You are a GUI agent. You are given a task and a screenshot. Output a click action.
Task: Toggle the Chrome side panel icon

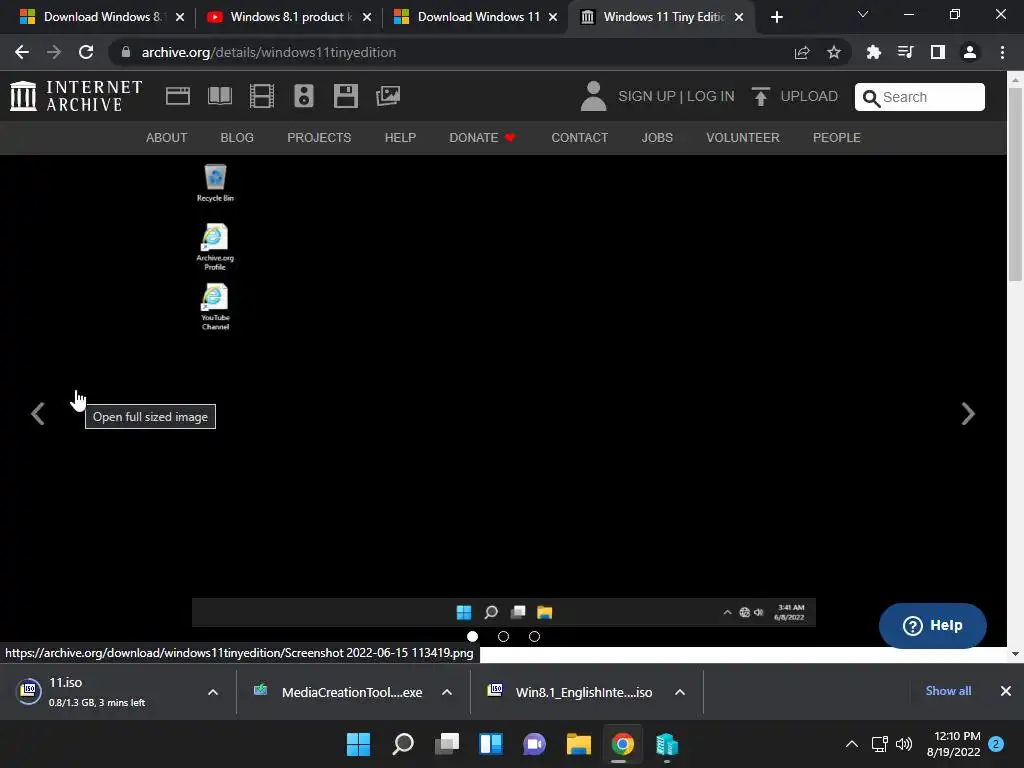pos(938,52)
